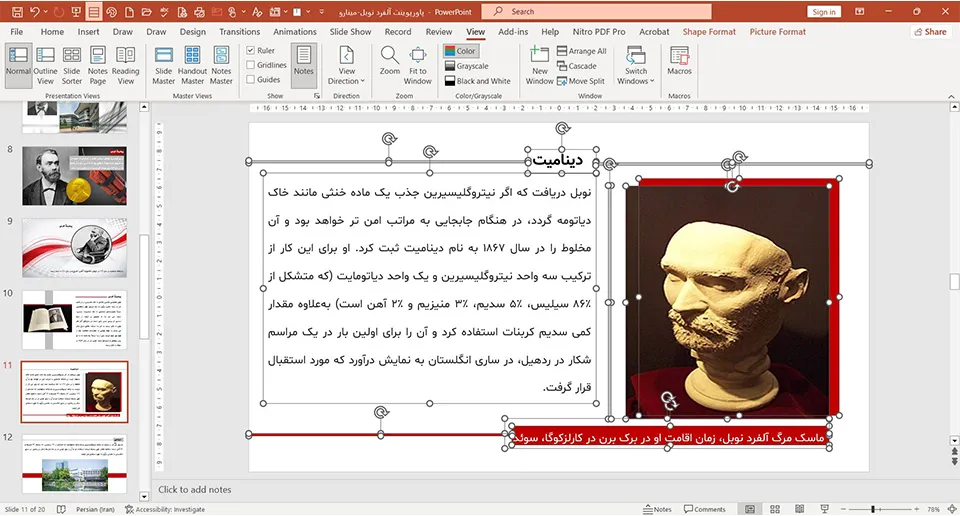This screenshot has width=960, height=516.
Task: Open the new blank file icon in quick access toolbar
Action: (129, 12)
